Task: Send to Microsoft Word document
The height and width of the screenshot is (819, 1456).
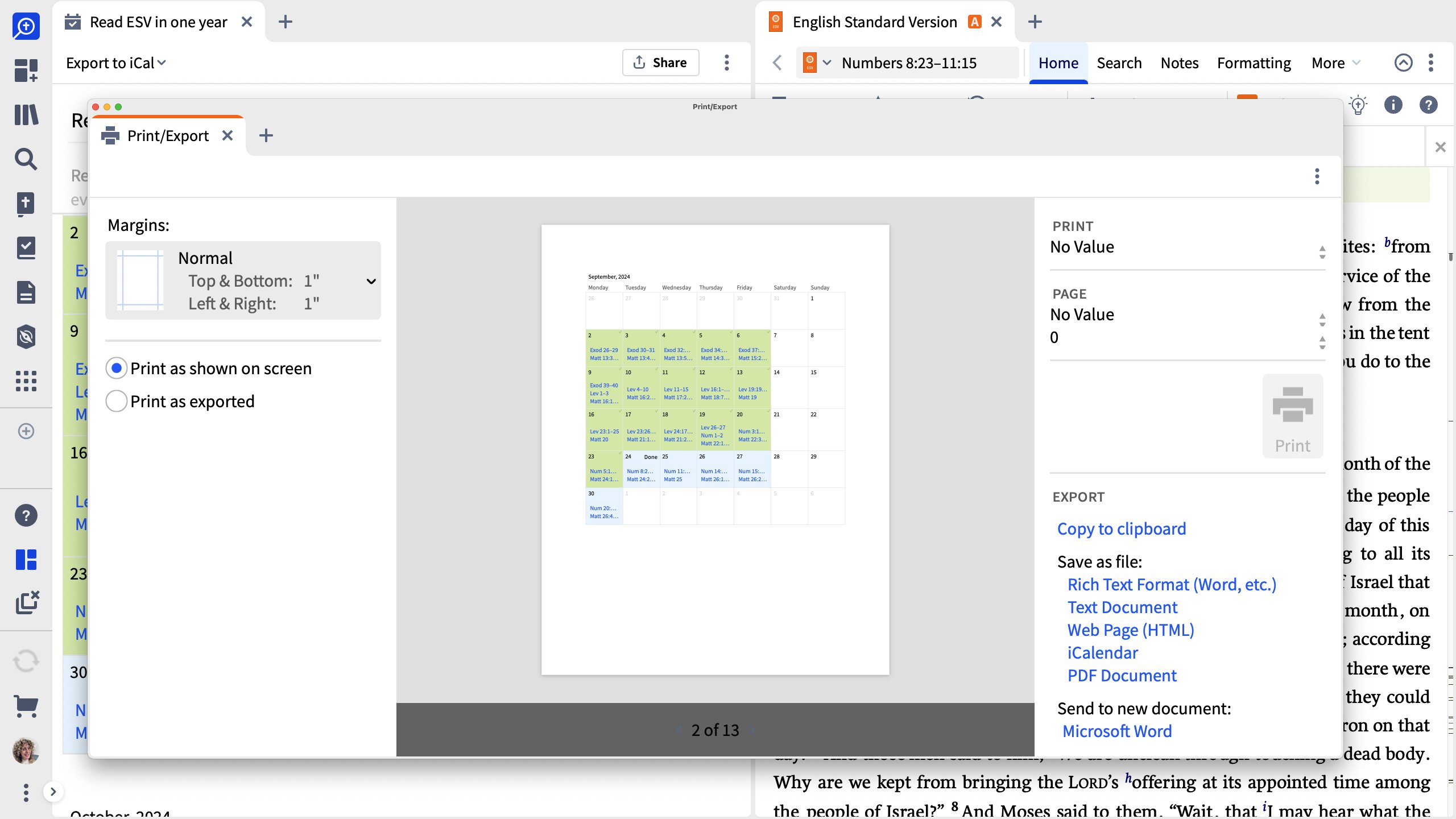Action: tap(1117, 731)
